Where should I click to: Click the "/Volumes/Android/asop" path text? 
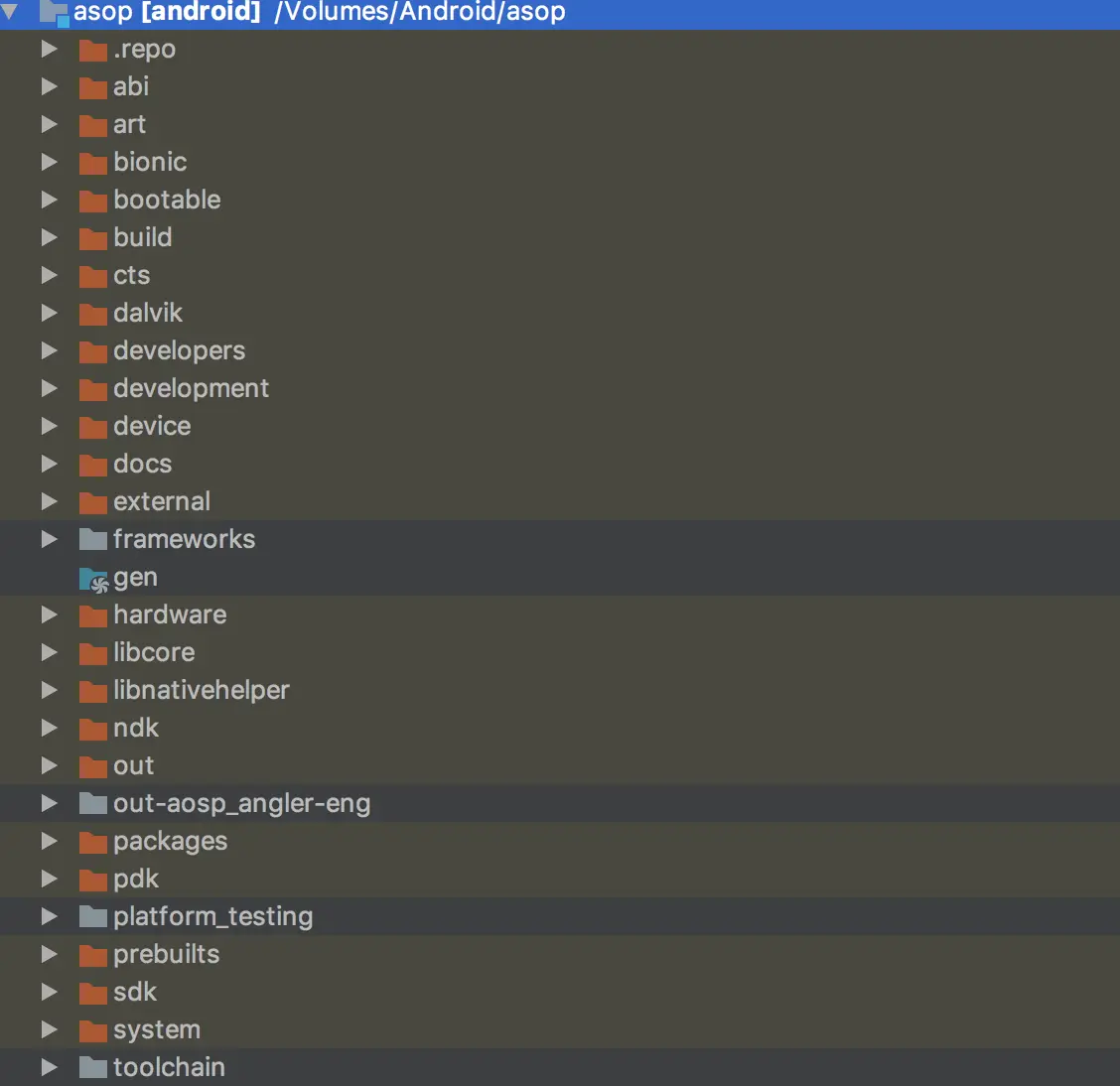click(x=420, y=12)
